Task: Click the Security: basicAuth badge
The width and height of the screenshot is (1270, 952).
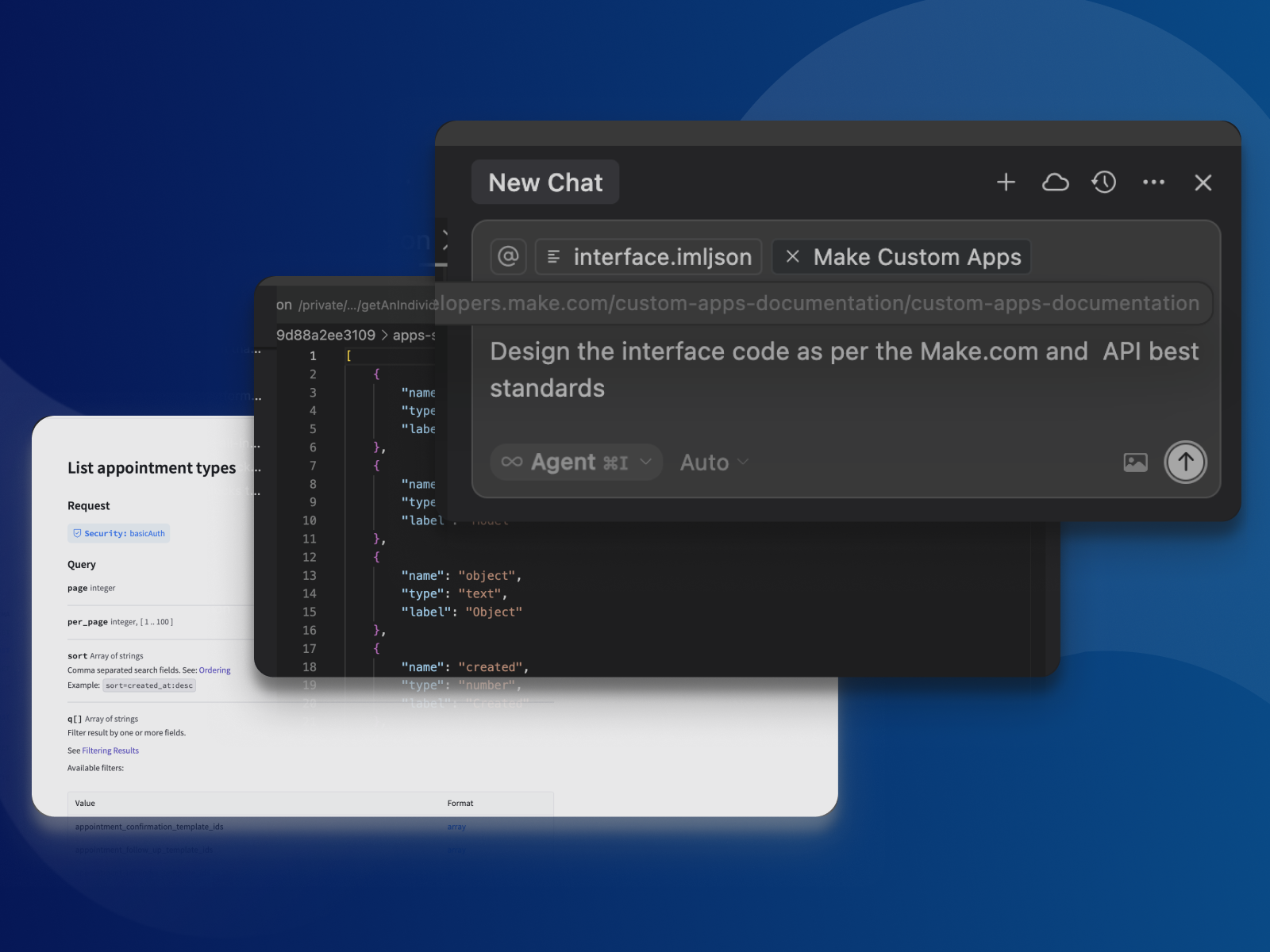Action: [x=119, y=534]
